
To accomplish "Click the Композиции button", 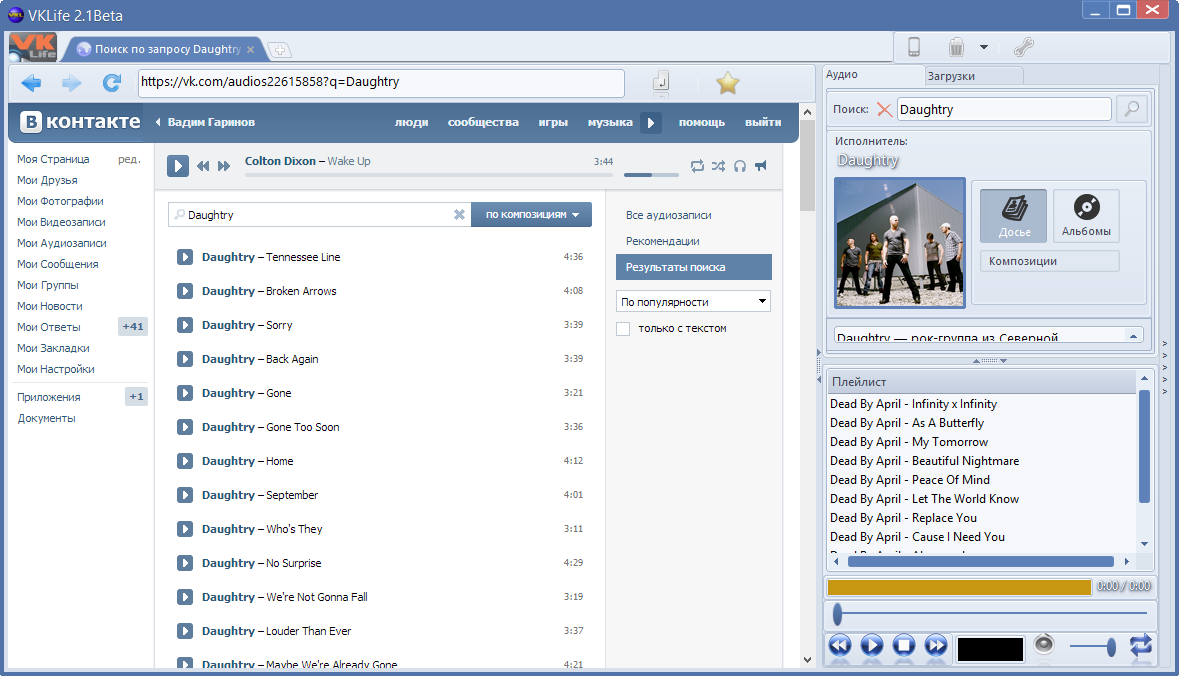I will (1050, 261).
